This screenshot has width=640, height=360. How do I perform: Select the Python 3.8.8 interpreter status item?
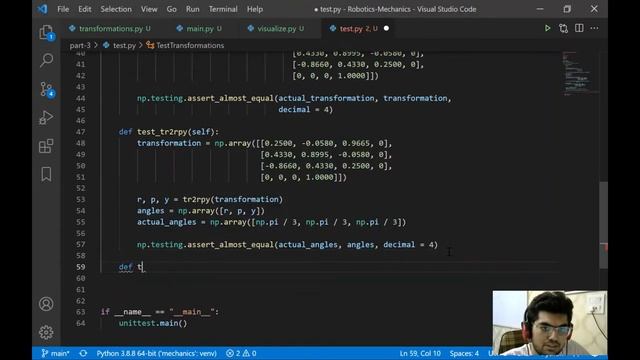click(x=156, y=353)
